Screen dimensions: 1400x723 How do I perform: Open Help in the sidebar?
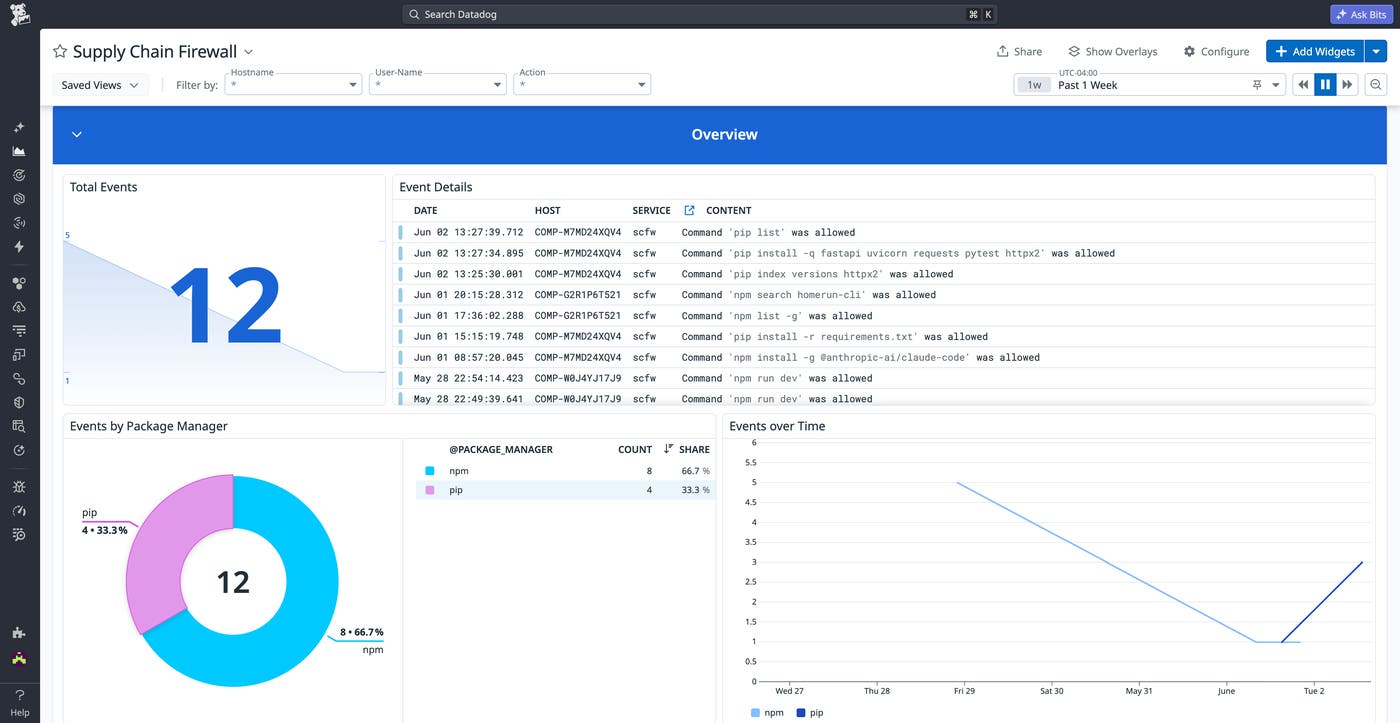click(x=19, y=703)
